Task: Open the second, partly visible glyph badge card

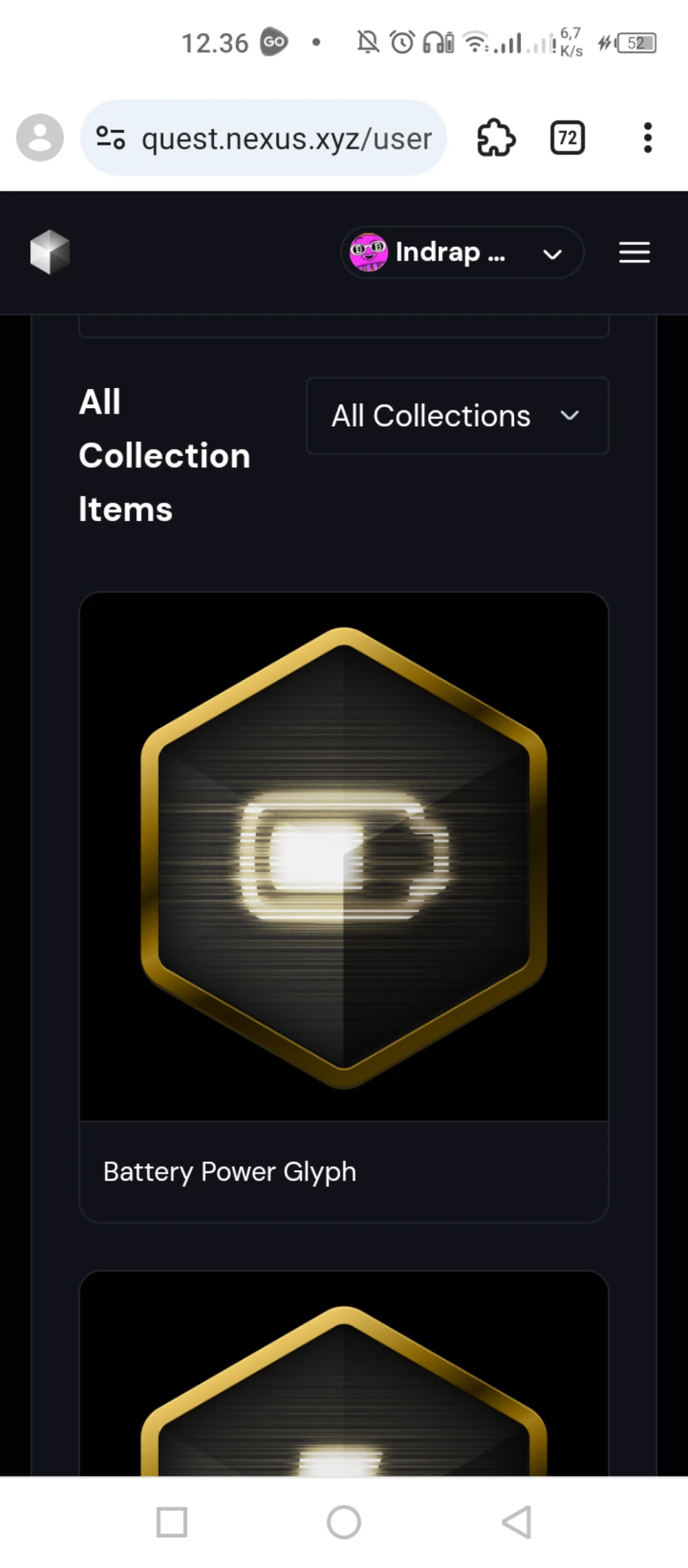Action: tap(344, 1373)
